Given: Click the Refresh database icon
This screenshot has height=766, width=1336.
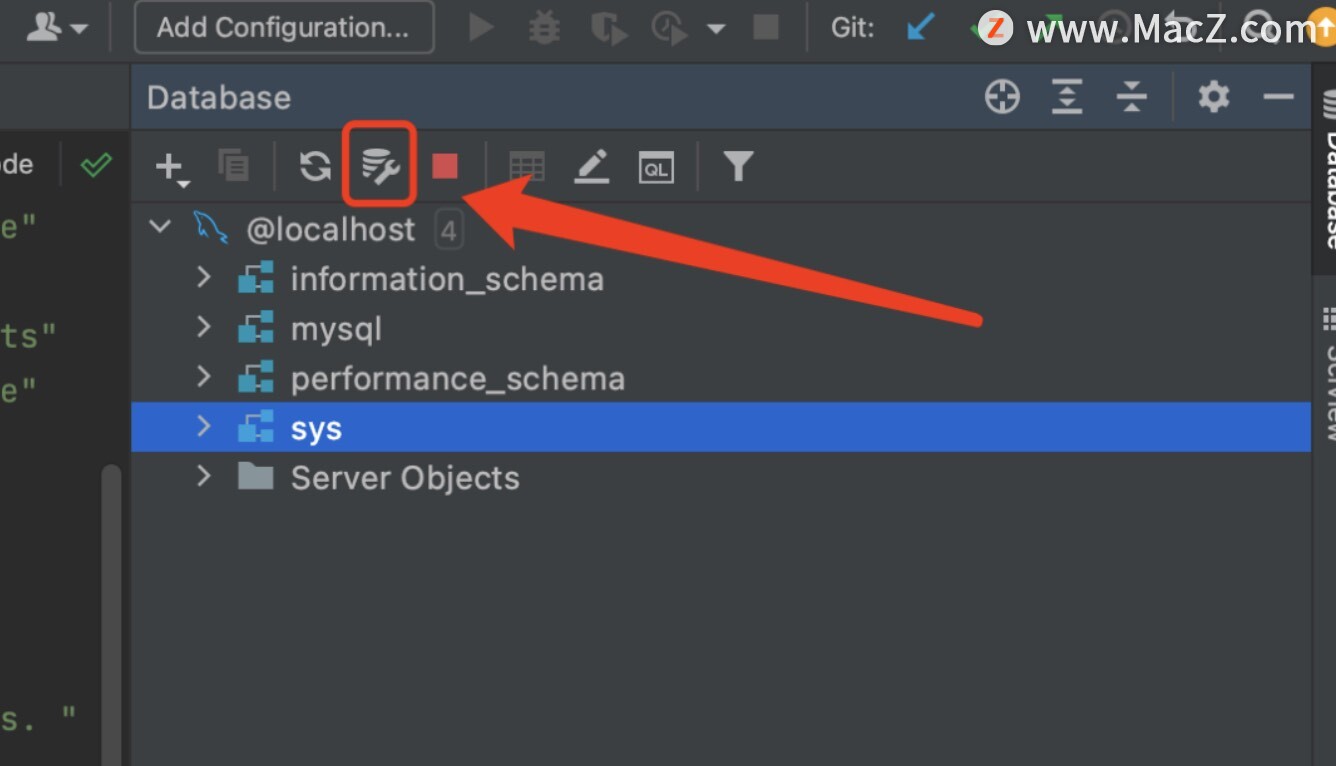Looking at the screenshot, I should pos(315,166).
